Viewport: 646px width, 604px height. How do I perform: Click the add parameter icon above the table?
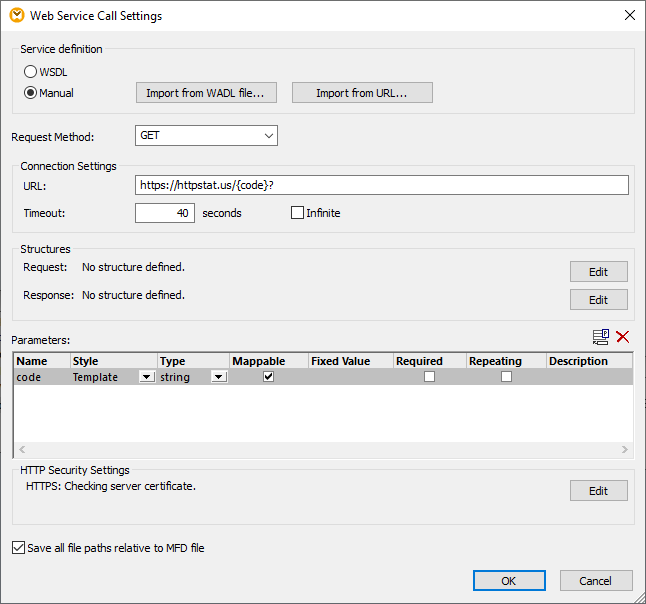601,337
